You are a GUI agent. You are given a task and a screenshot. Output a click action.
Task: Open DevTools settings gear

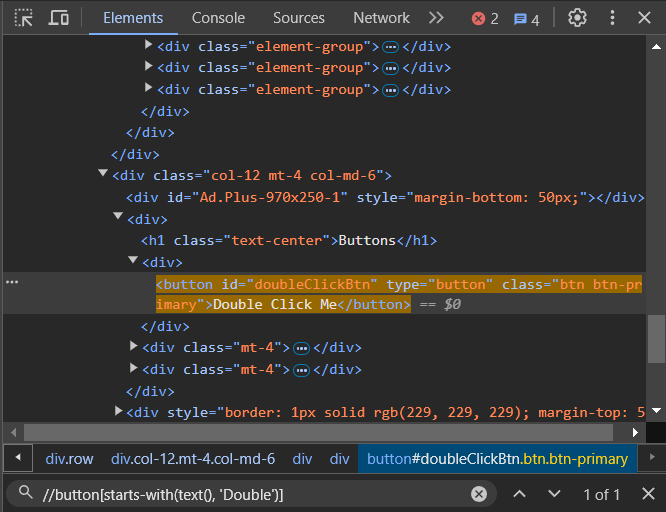577,18
